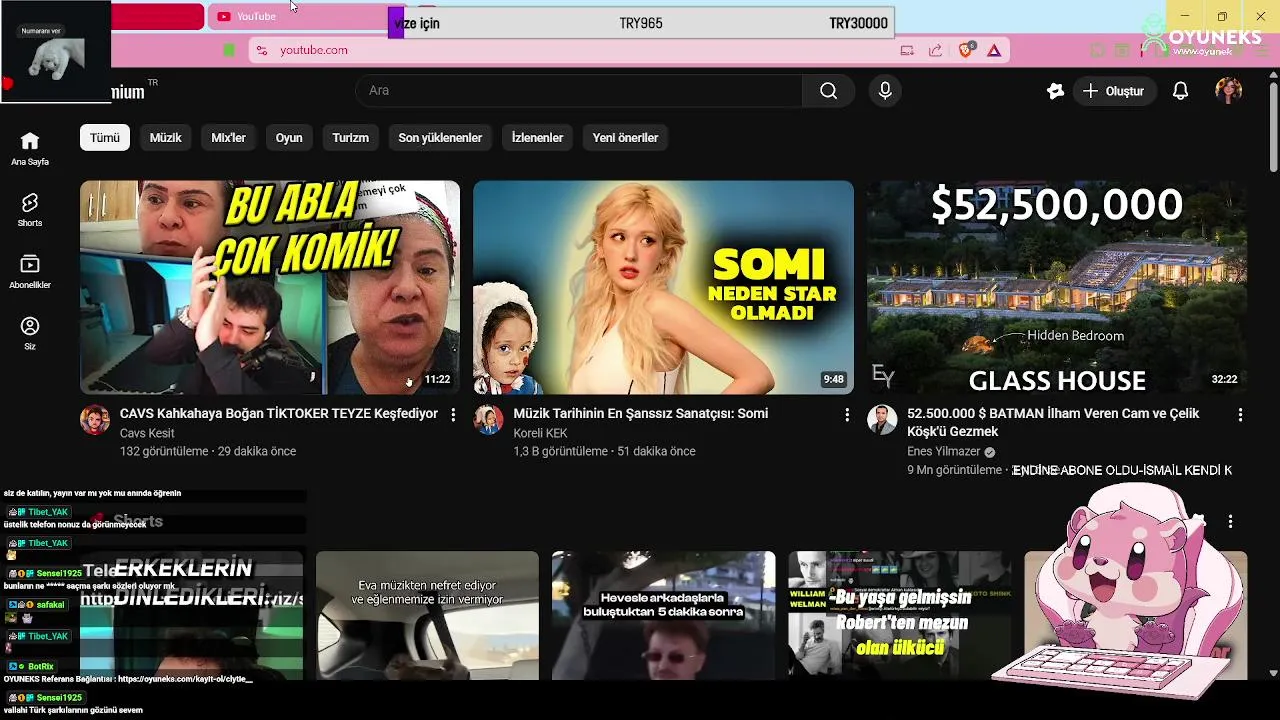
Task: Open options menu for Glass House video
Action: [x=1240, y=414]
